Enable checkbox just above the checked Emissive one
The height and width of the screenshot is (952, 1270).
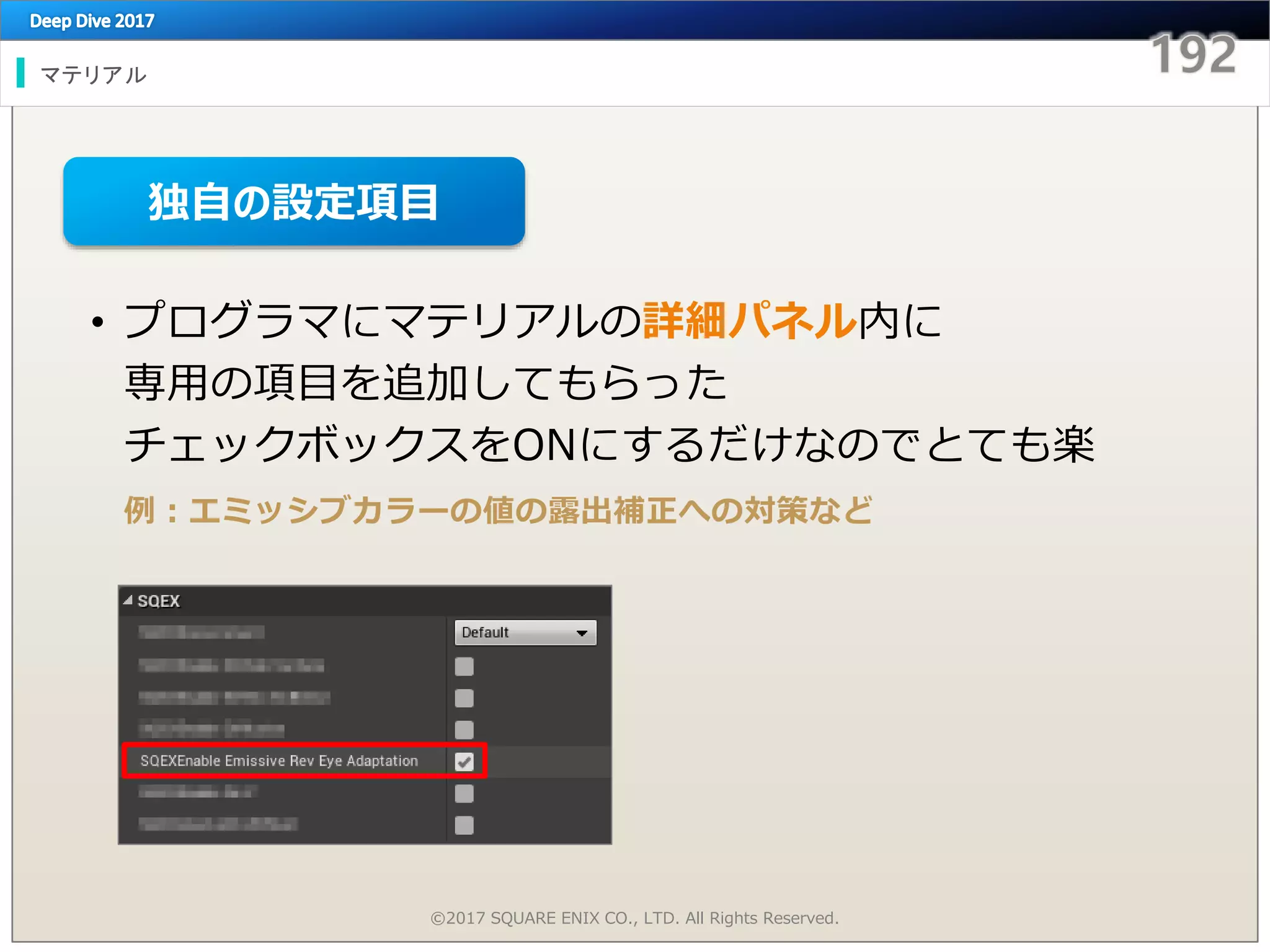pyautogui.click(x=464, y=729)
